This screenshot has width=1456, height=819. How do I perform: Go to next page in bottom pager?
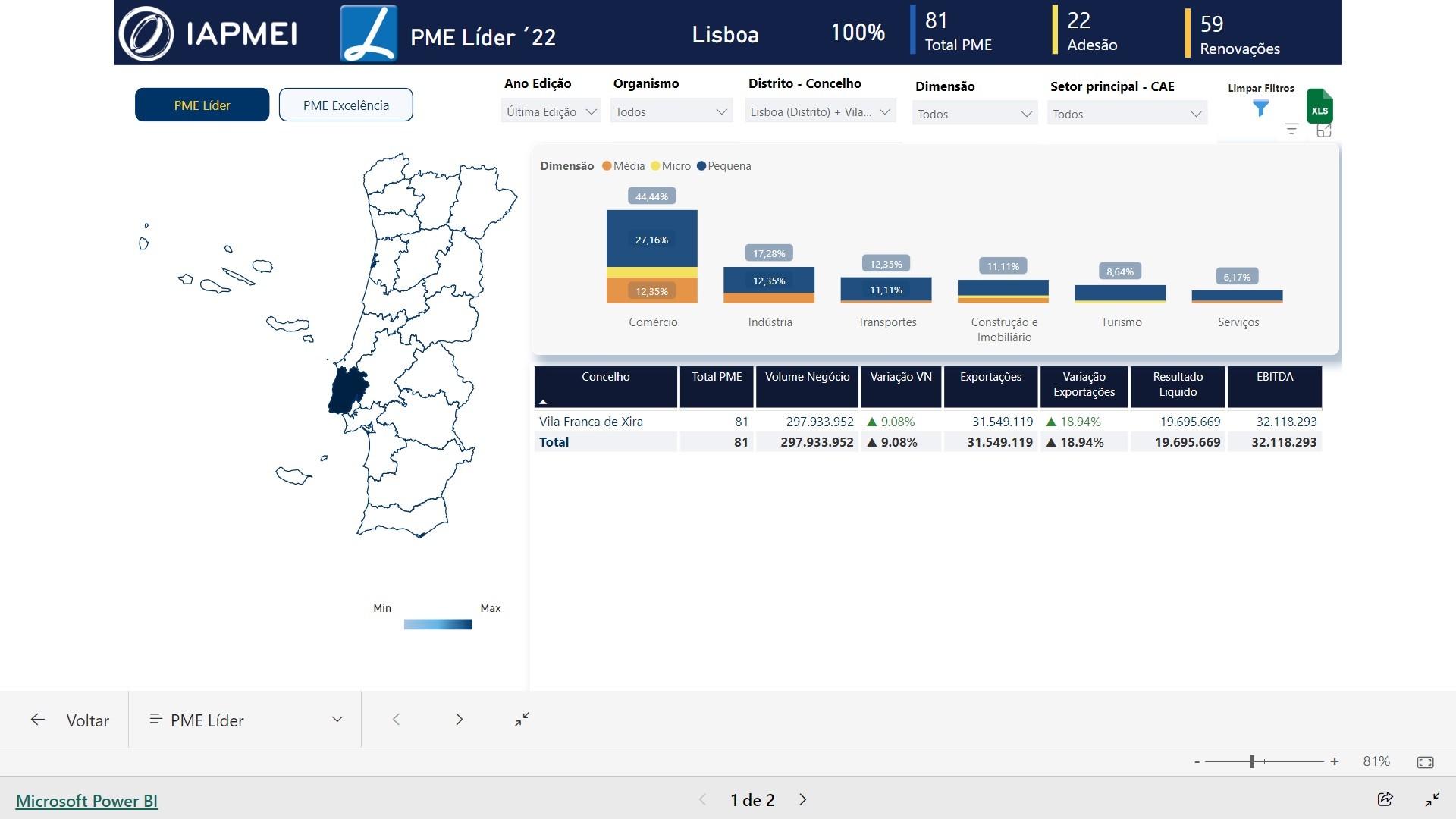(x=803, y=799)
